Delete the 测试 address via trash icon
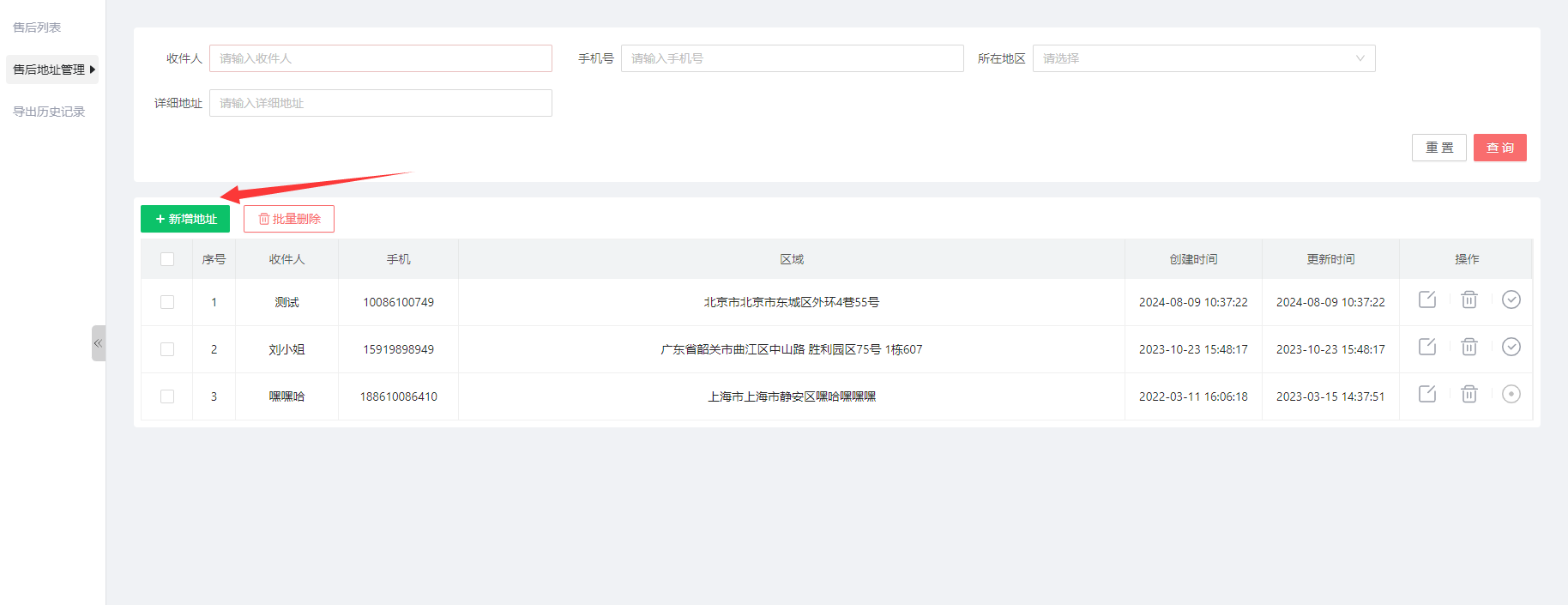The width and height of the screenshot is (1568, 605). [1469, 299]
